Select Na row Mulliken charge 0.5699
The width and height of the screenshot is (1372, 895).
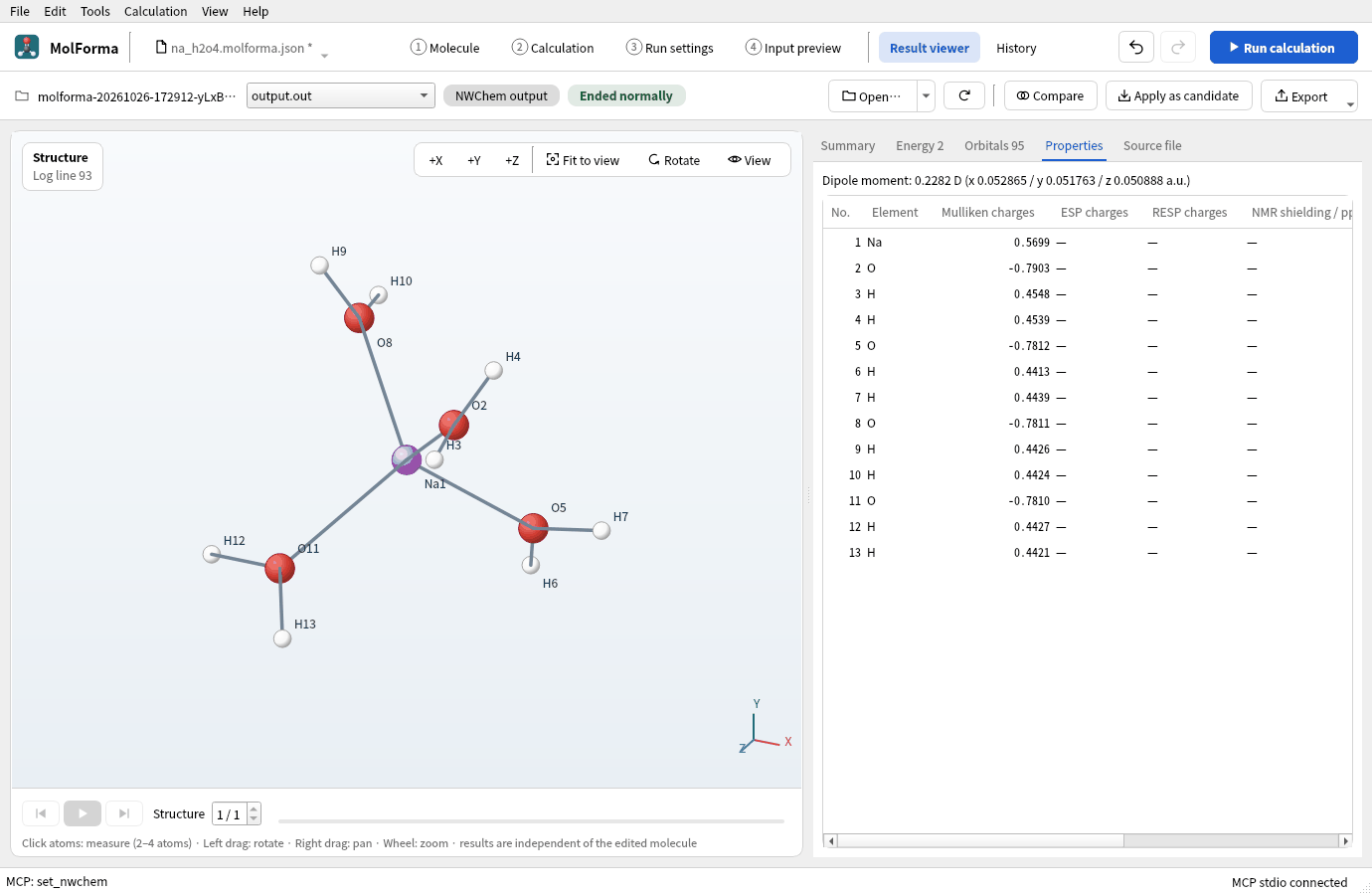(1031, 243)
